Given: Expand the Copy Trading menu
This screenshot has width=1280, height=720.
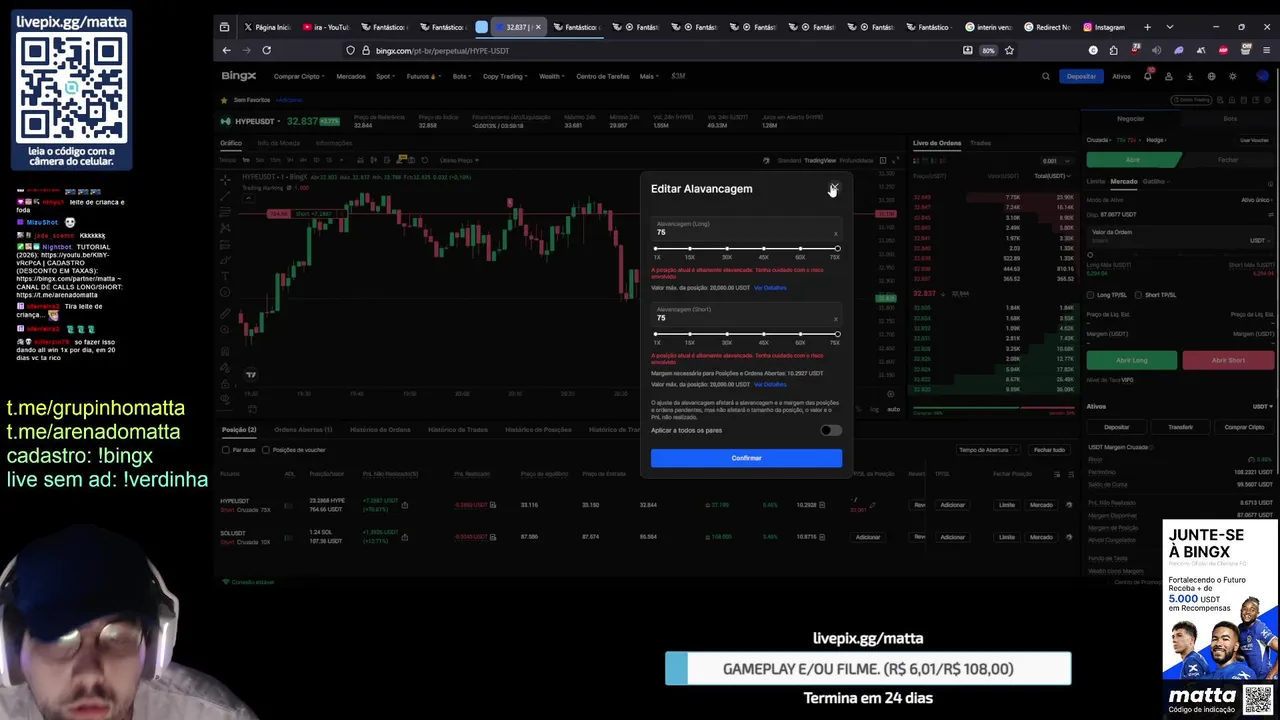Looking at the screenshot, I should [505, 76].
